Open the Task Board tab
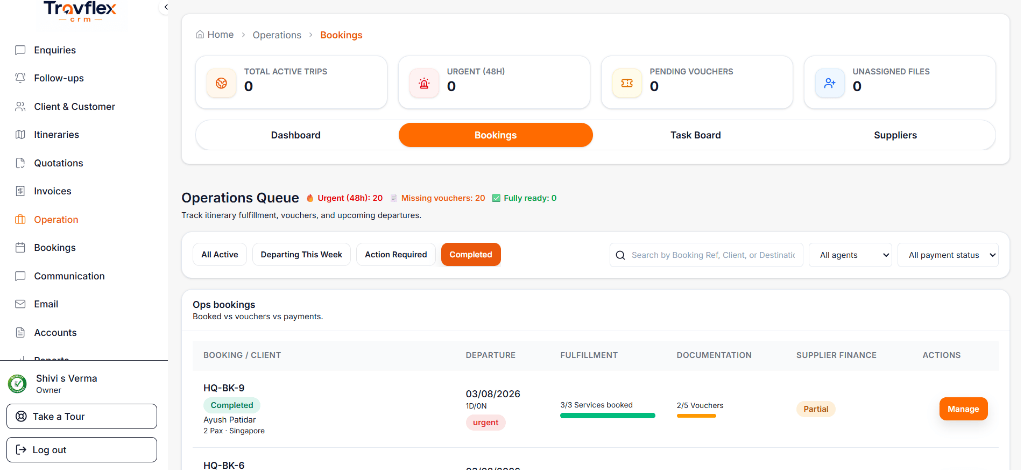Screen dimensions: 1021x470 point(695,135)
